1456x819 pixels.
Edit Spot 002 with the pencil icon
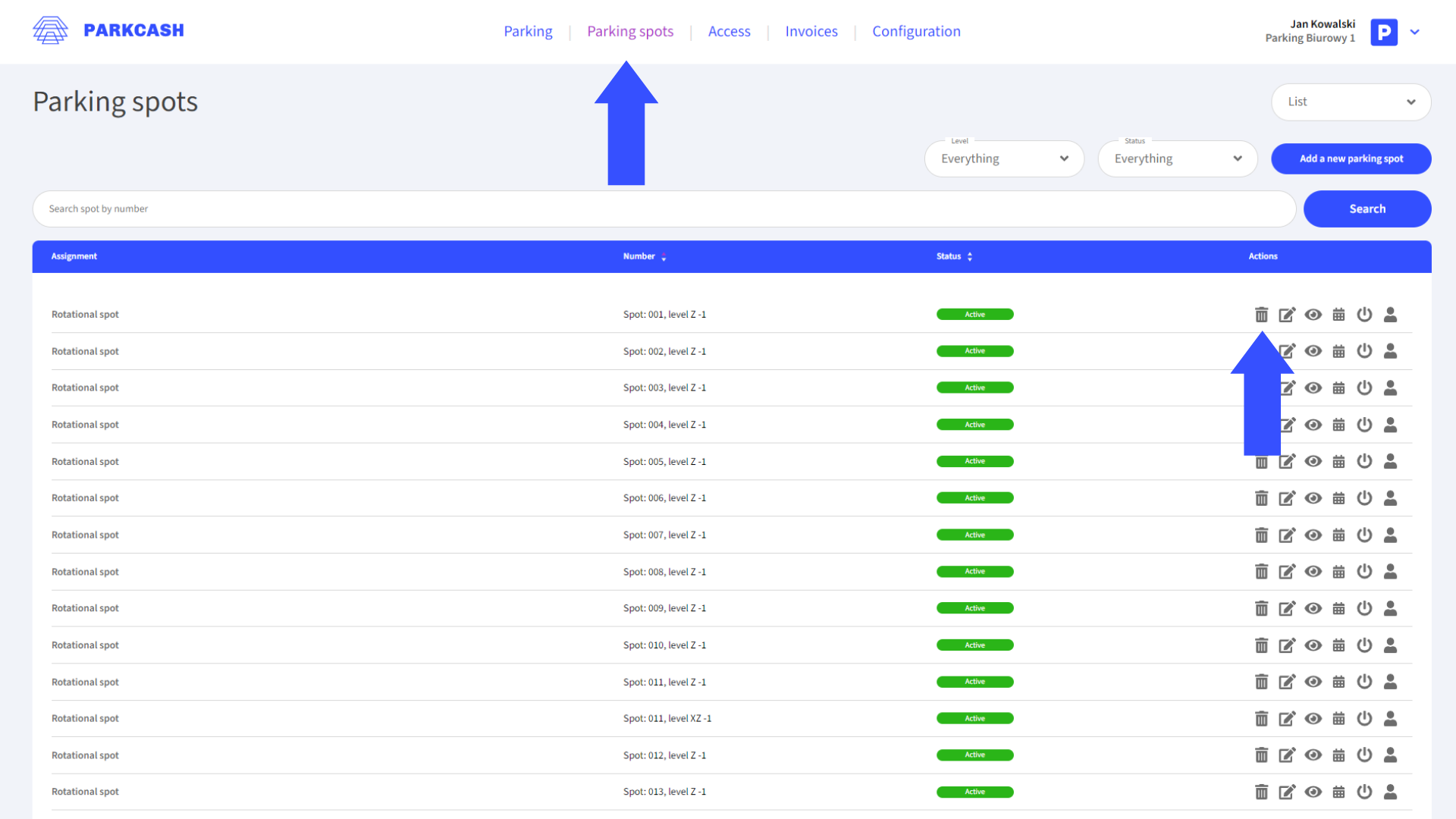tap(1287, 351)
